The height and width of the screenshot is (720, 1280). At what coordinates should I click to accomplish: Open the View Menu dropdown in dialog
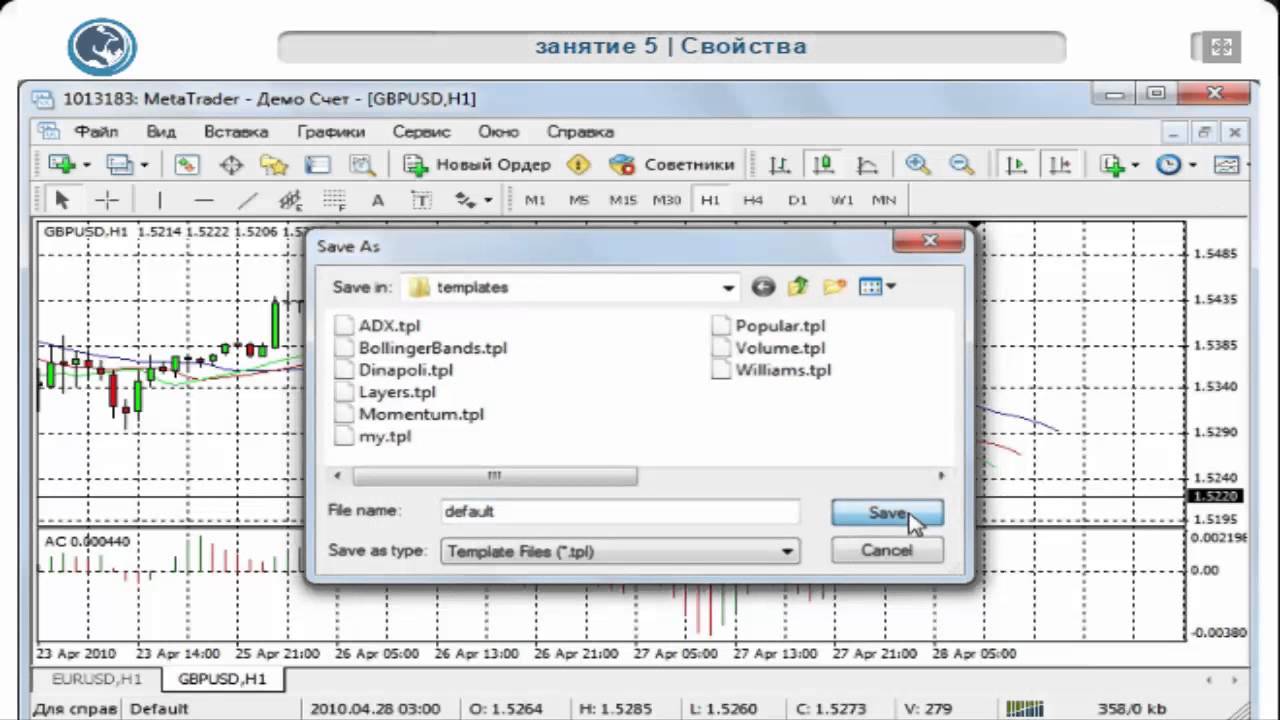(878, 287)
